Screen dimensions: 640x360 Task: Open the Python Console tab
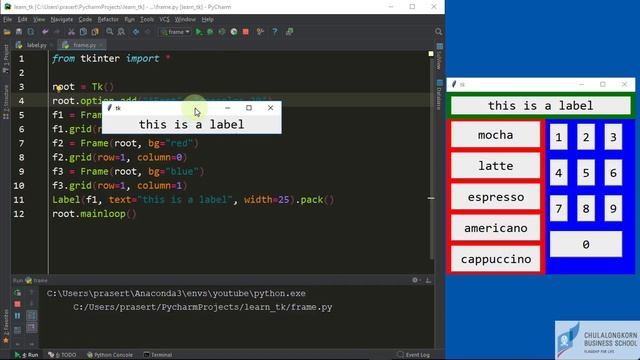point(110,355)
